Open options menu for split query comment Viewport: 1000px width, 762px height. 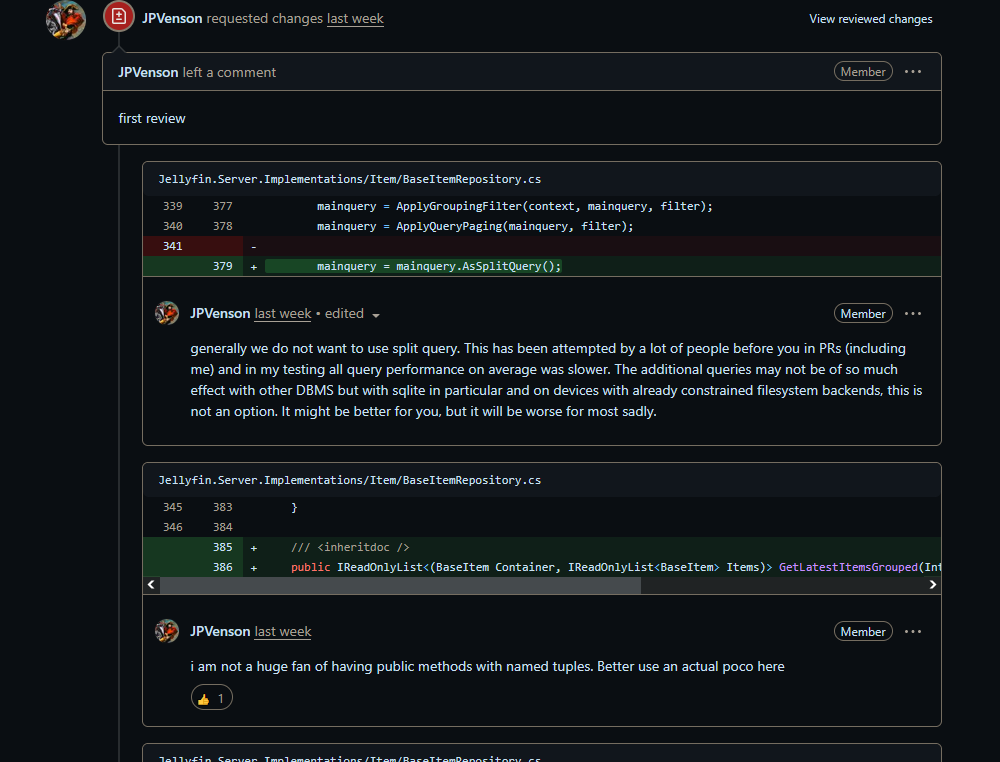pos(913,313)
